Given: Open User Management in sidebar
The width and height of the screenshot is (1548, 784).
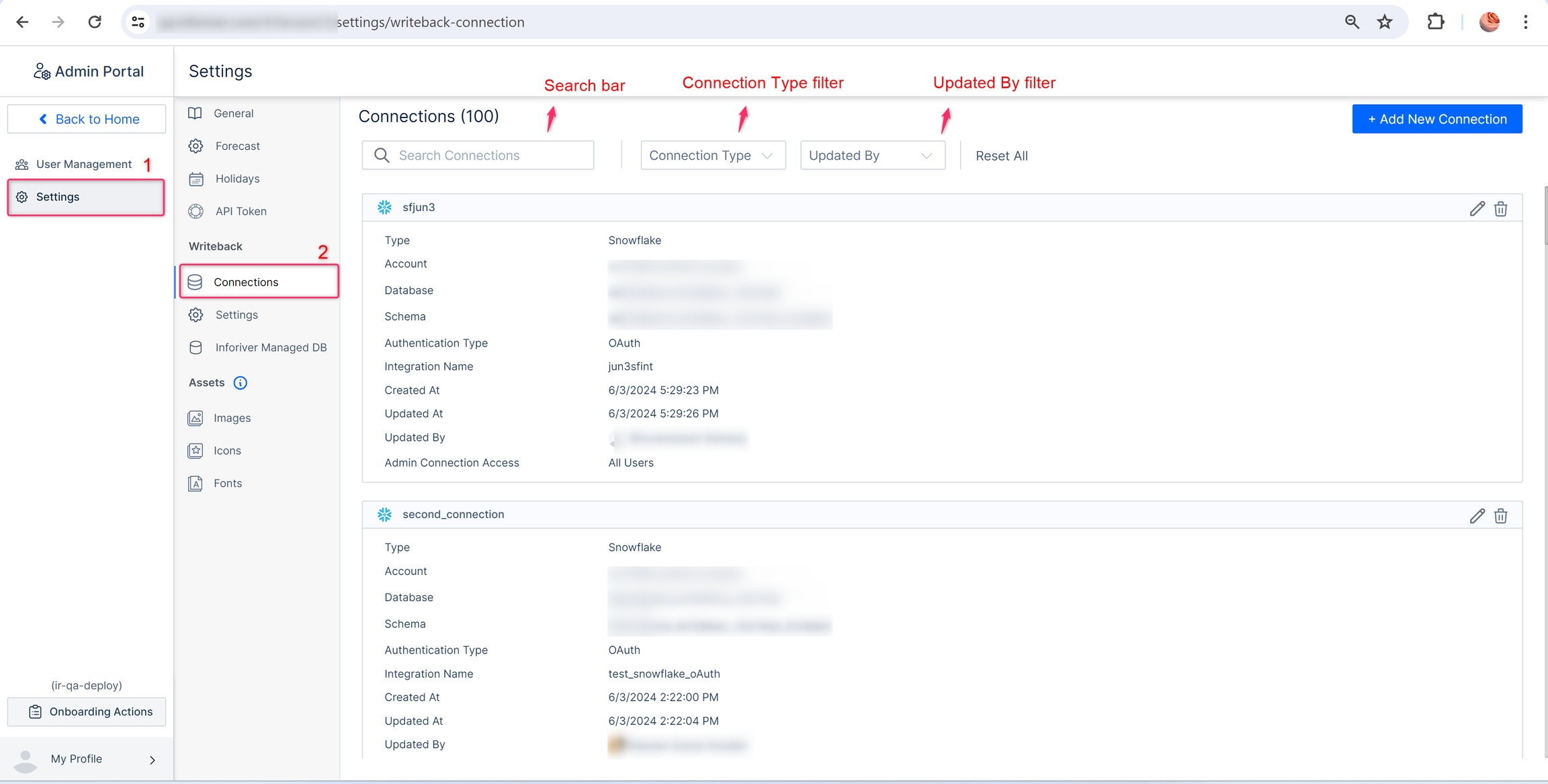Looking at the screenshot, I should pyautogui.click(x=83, y=165).
